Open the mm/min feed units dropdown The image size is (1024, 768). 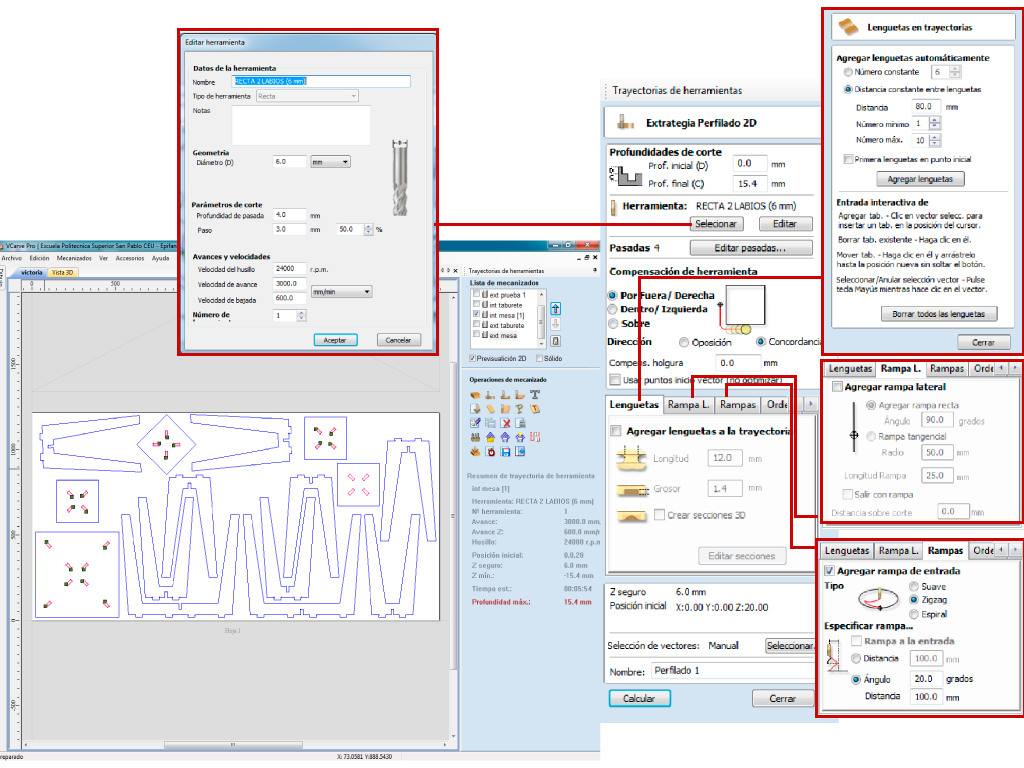[342, 292]
